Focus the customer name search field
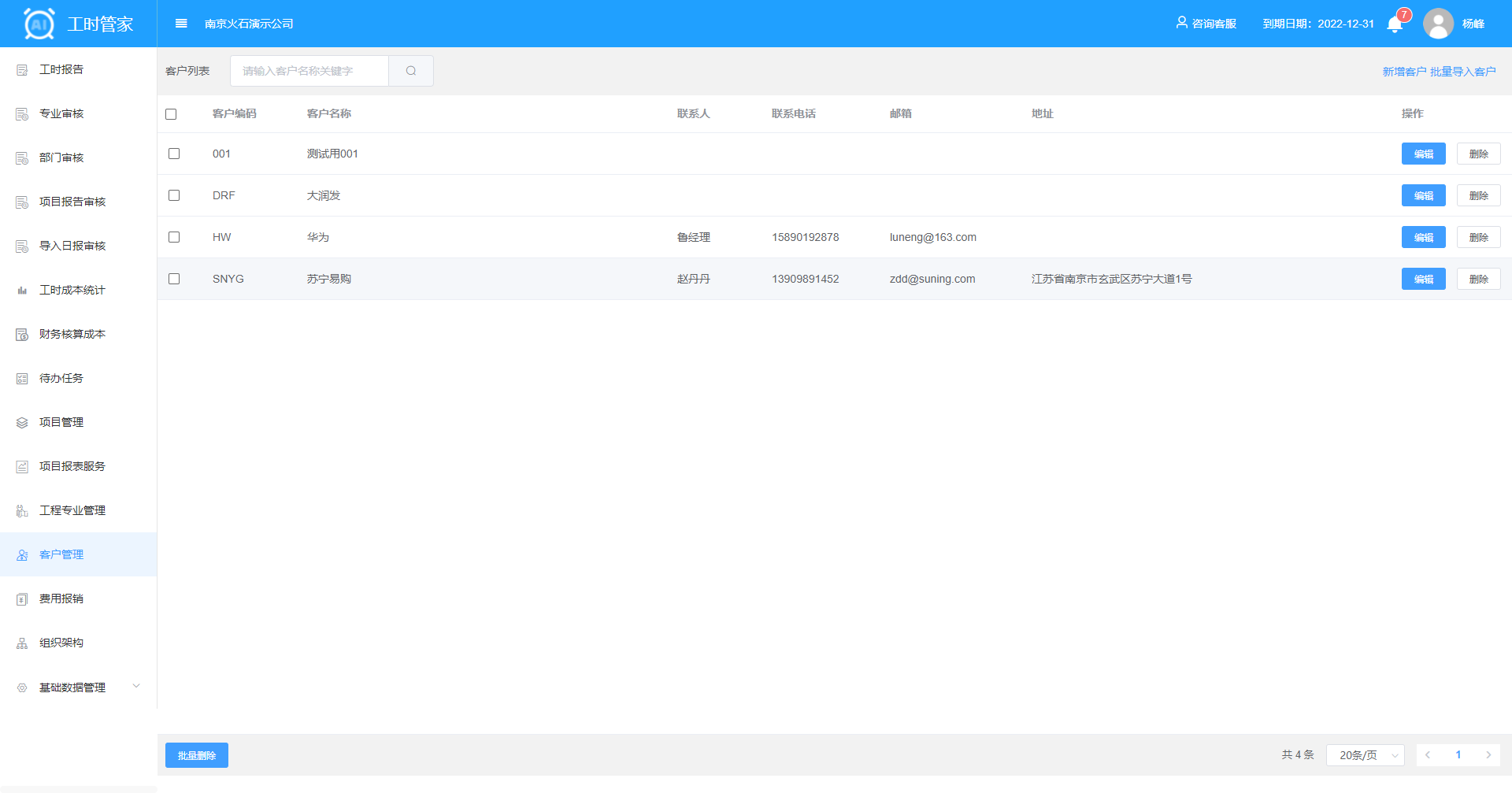Image resolution: width=1512 pixels, height=793 pixels. [309, 71]
